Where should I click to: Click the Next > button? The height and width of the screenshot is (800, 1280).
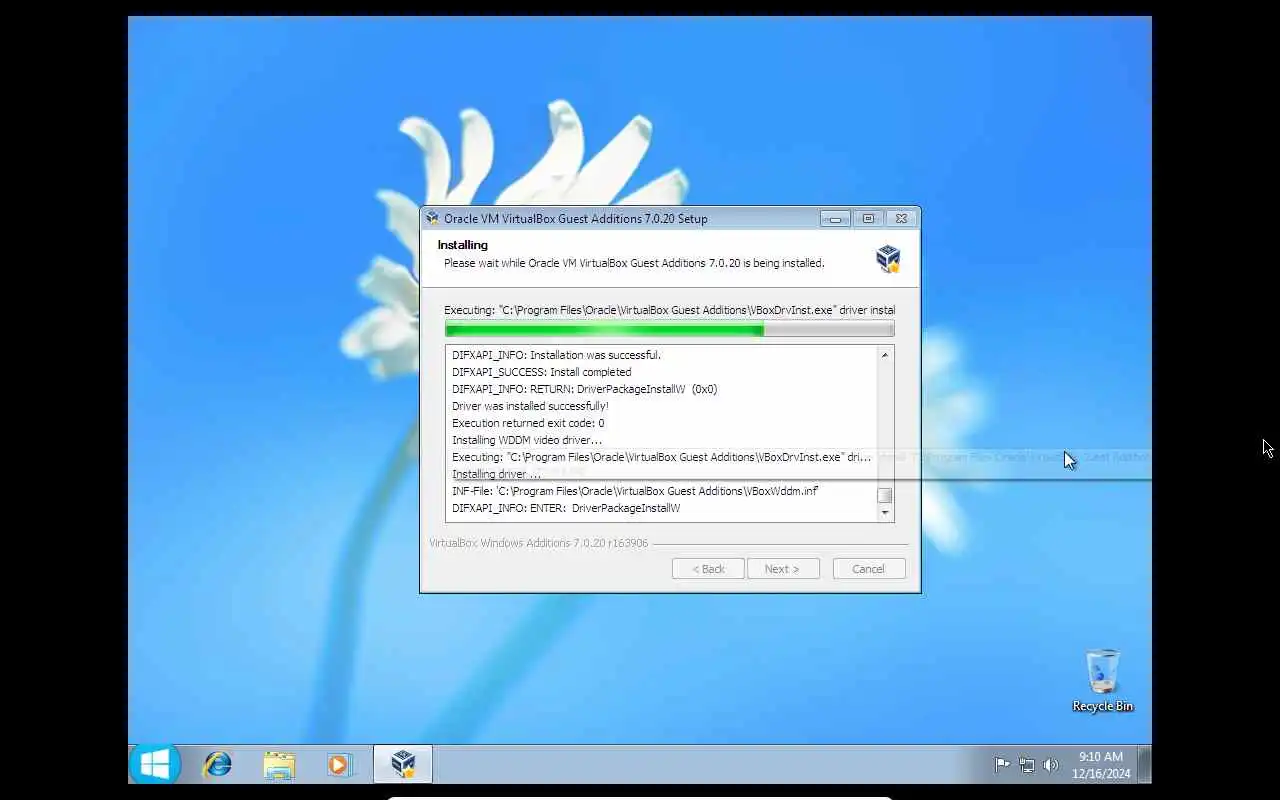coord(783,569)
